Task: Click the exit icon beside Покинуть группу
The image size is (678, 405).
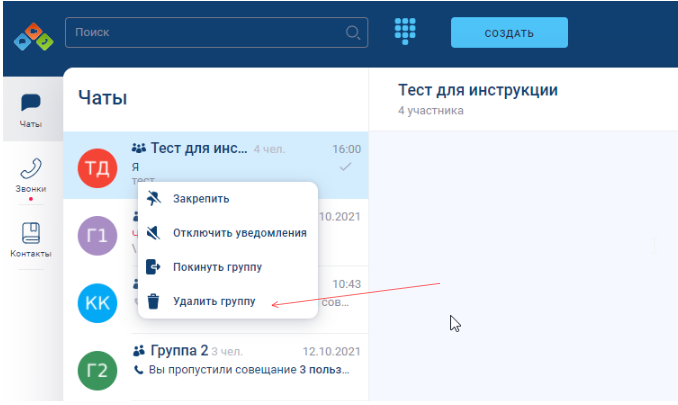Action: [x=153, y=267]
